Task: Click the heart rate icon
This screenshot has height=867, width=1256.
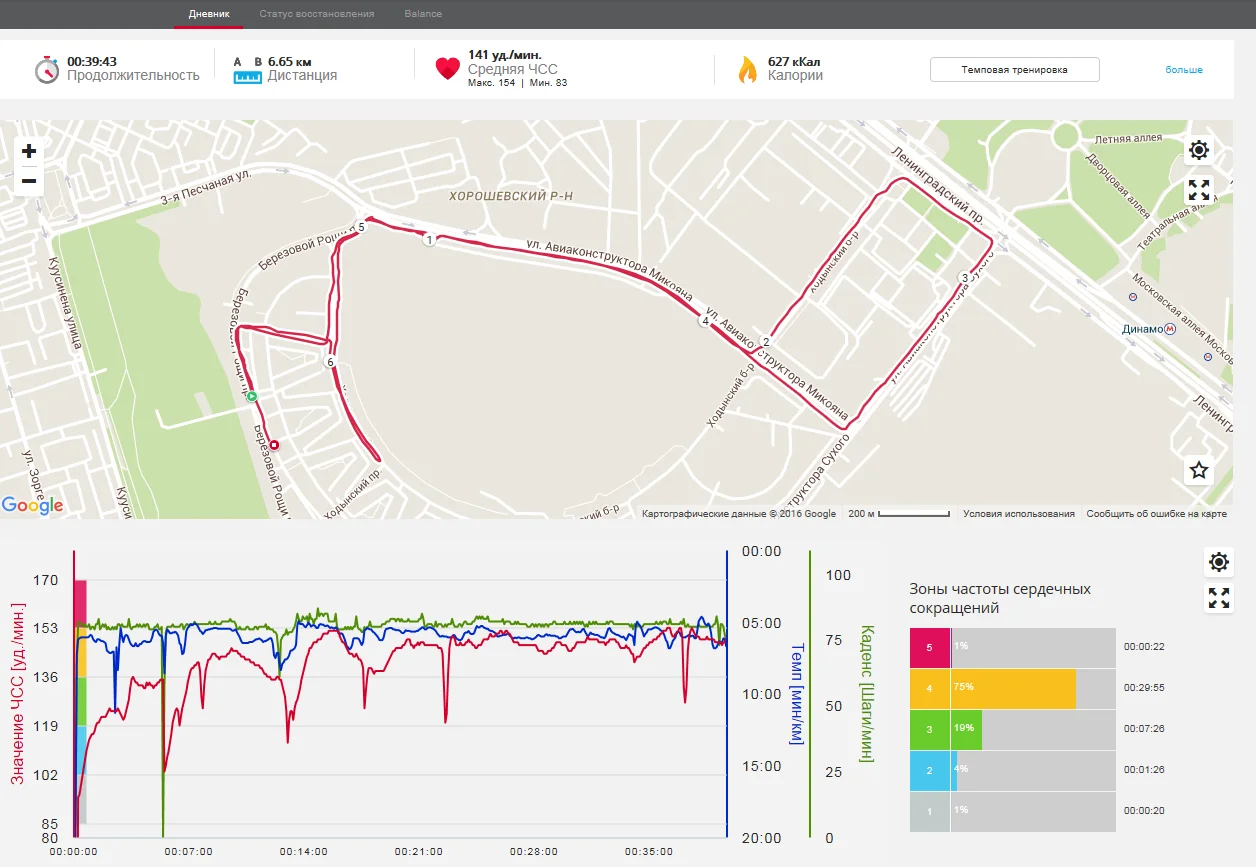Action: [x=447, y=69]
